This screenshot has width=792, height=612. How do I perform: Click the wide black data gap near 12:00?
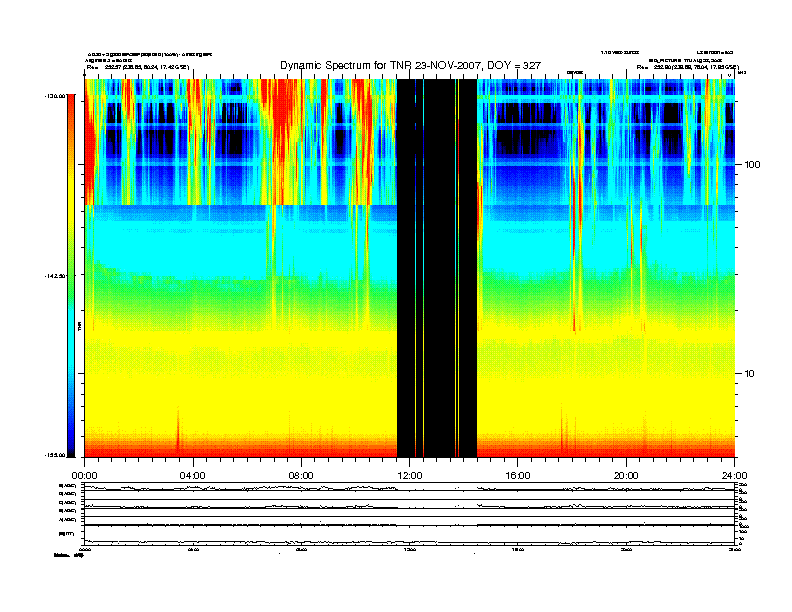tap(437, 268)
